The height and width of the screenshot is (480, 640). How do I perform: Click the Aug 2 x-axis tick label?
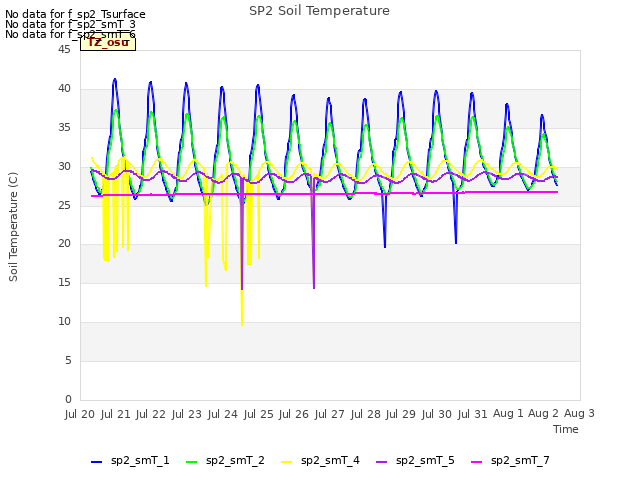pyautogui.click(x=543, y=413)
